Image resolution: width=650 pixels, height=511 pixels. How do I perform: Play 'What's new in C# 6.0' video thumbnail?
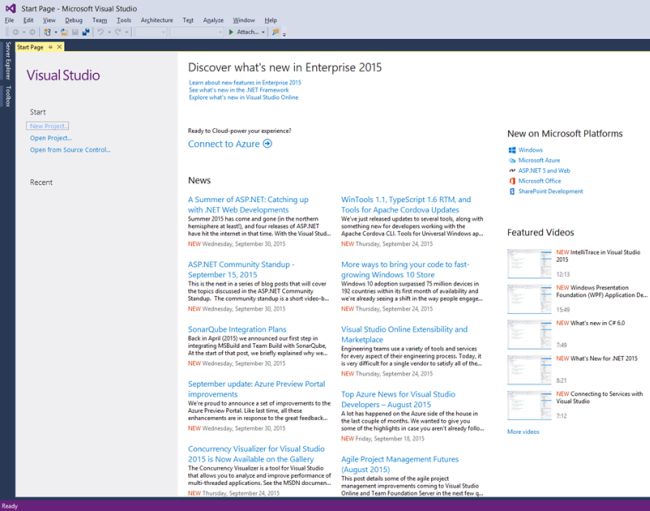[x=529, y=334]
